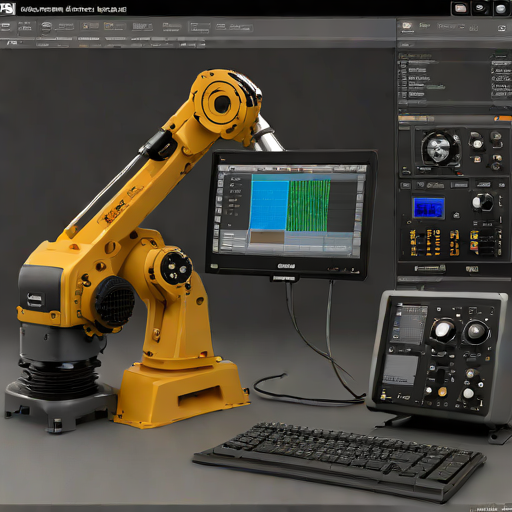Click the small orange square under the white knob

point(477,159)
